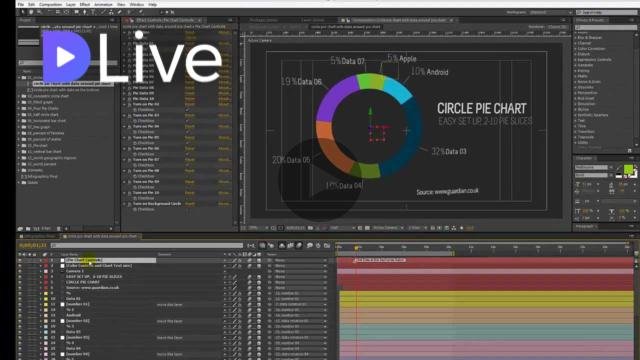Viewport: 640px width, 360px height.
Task: Collapse the Turn on Pie 03 effect
Action: pyautogui.click(x=125, y=116)
